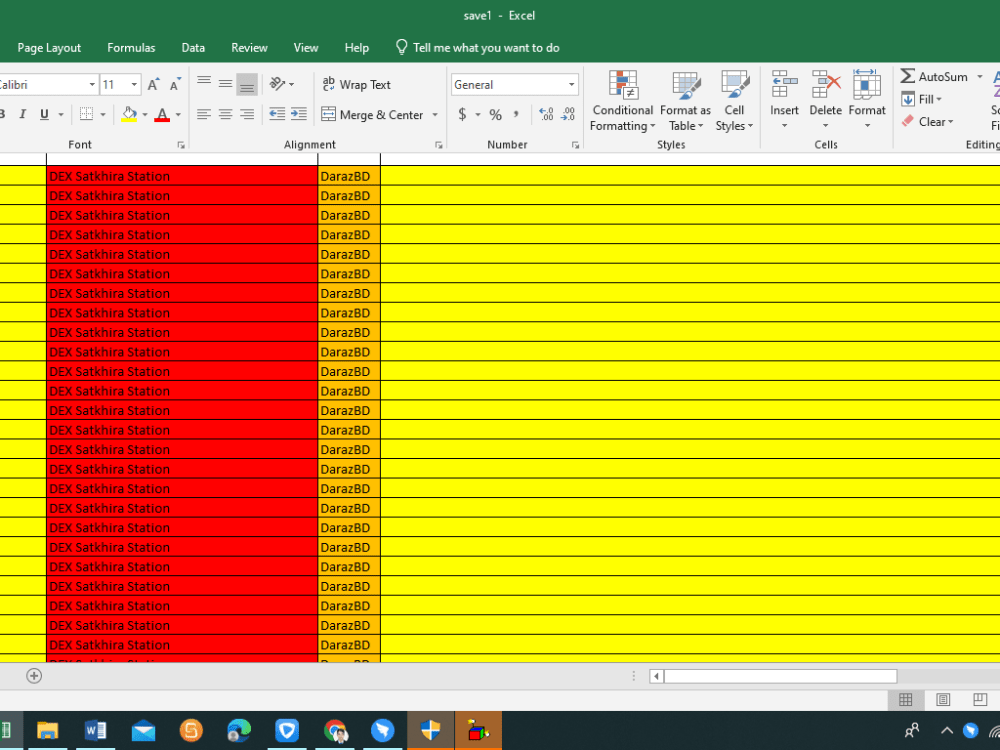
Task: Open the General number format dropdown
Action: [x=571, y=84]
